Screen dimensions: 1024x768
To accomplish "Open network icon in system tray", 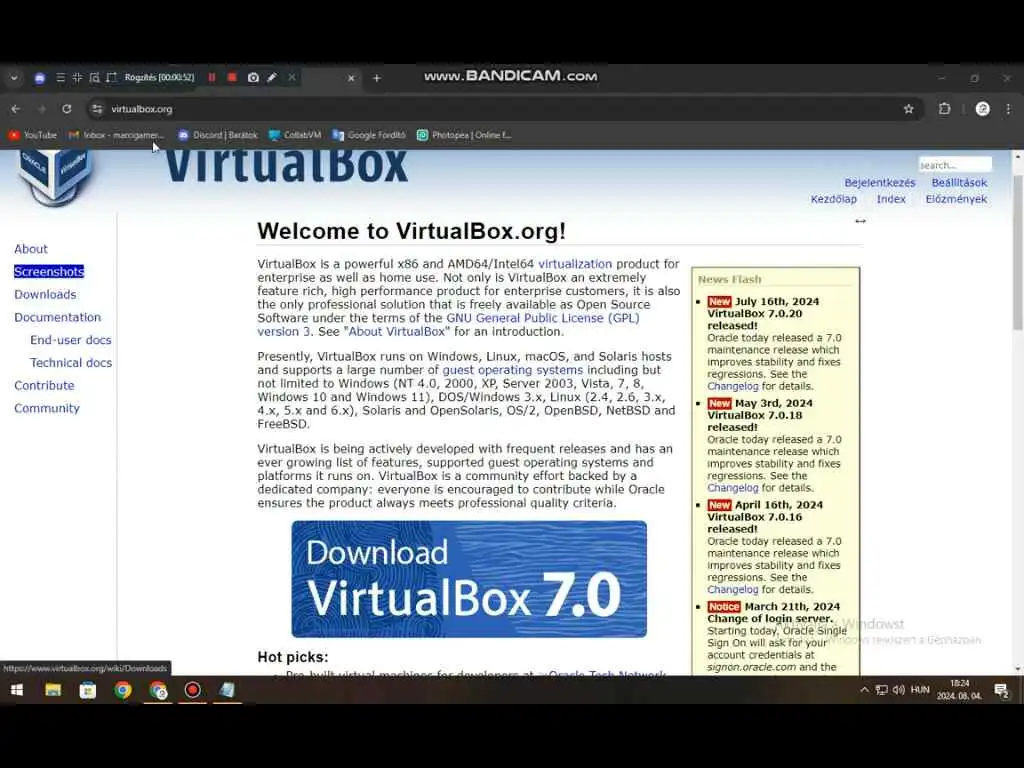I will pos(882,690).
